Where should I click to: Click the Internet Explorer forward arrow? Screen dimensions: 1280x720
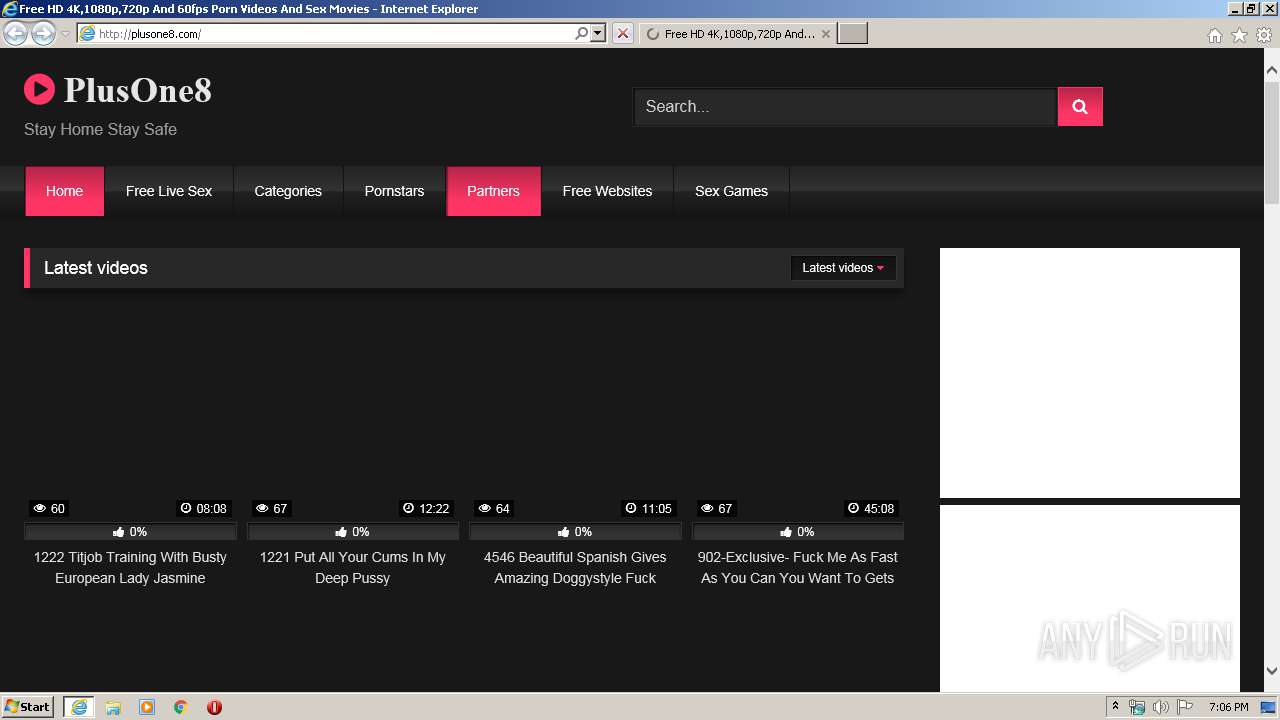tap(43, 33)
